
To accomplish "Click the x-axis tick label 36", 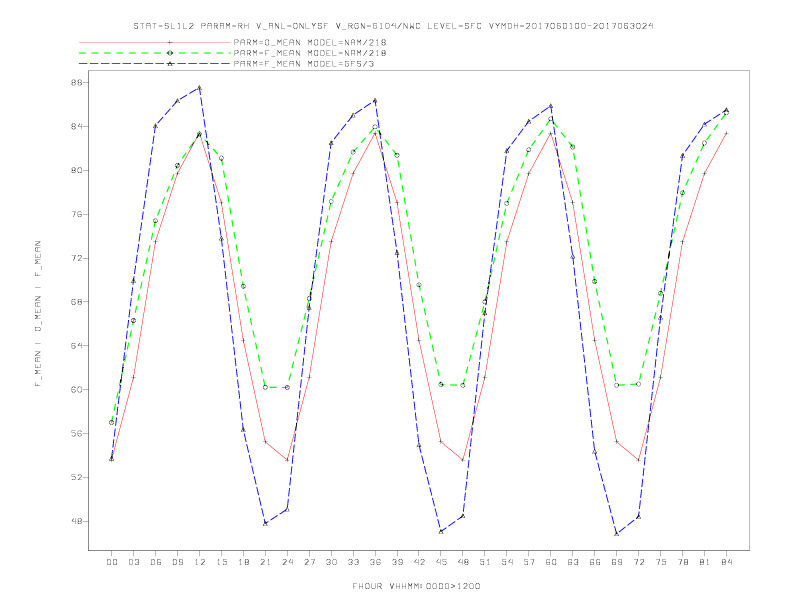I will coord(375,562).
